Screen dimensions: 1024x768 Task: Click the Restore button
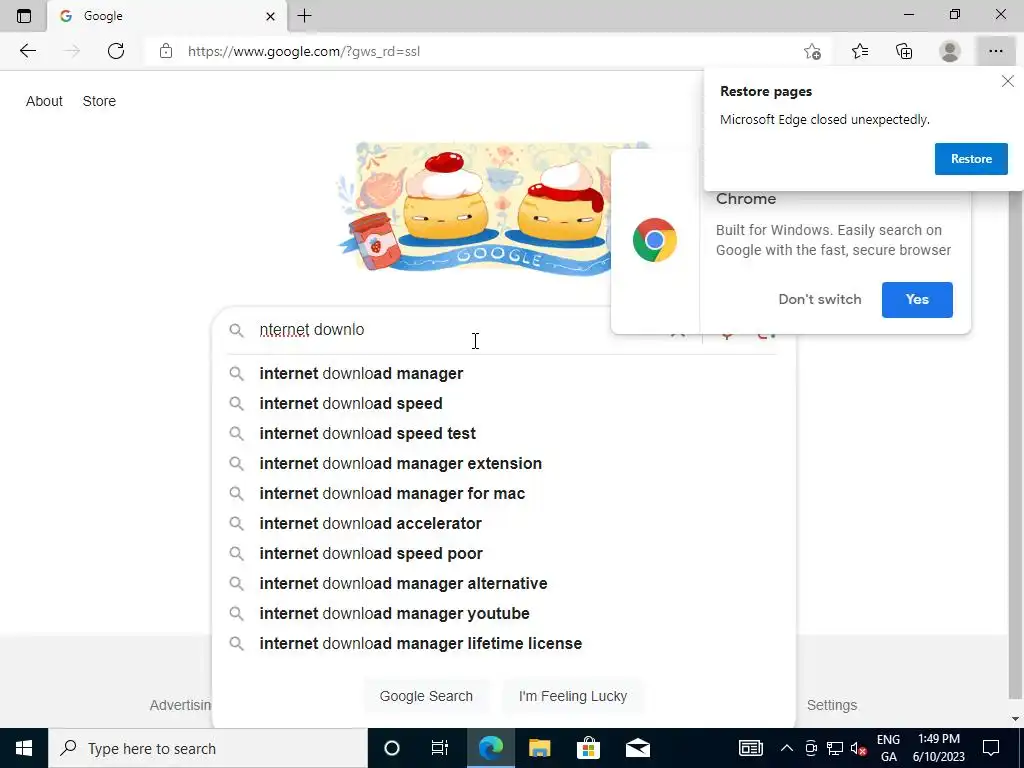click(x=971, y=159)
